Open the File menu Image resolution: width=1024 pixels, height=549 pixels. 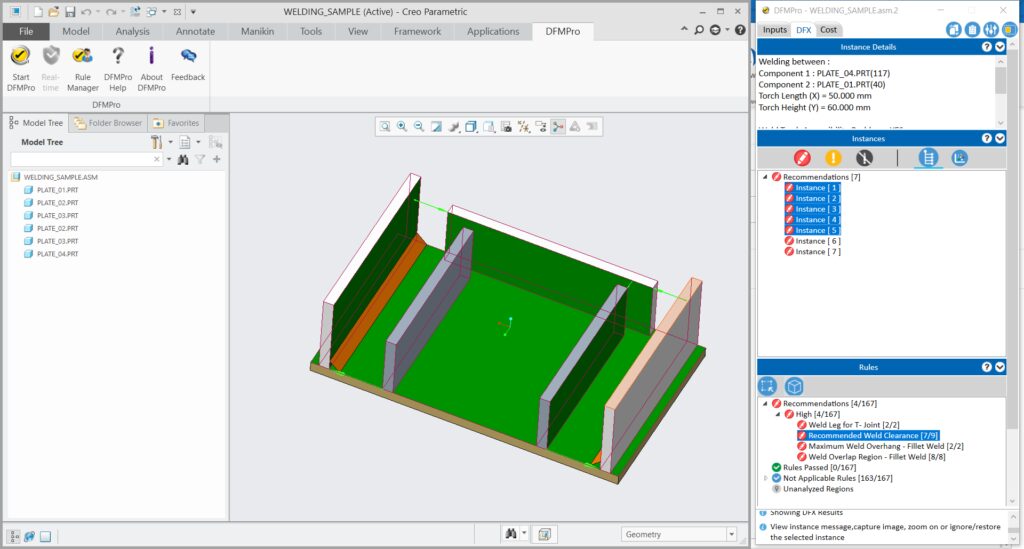pos(26,31)
